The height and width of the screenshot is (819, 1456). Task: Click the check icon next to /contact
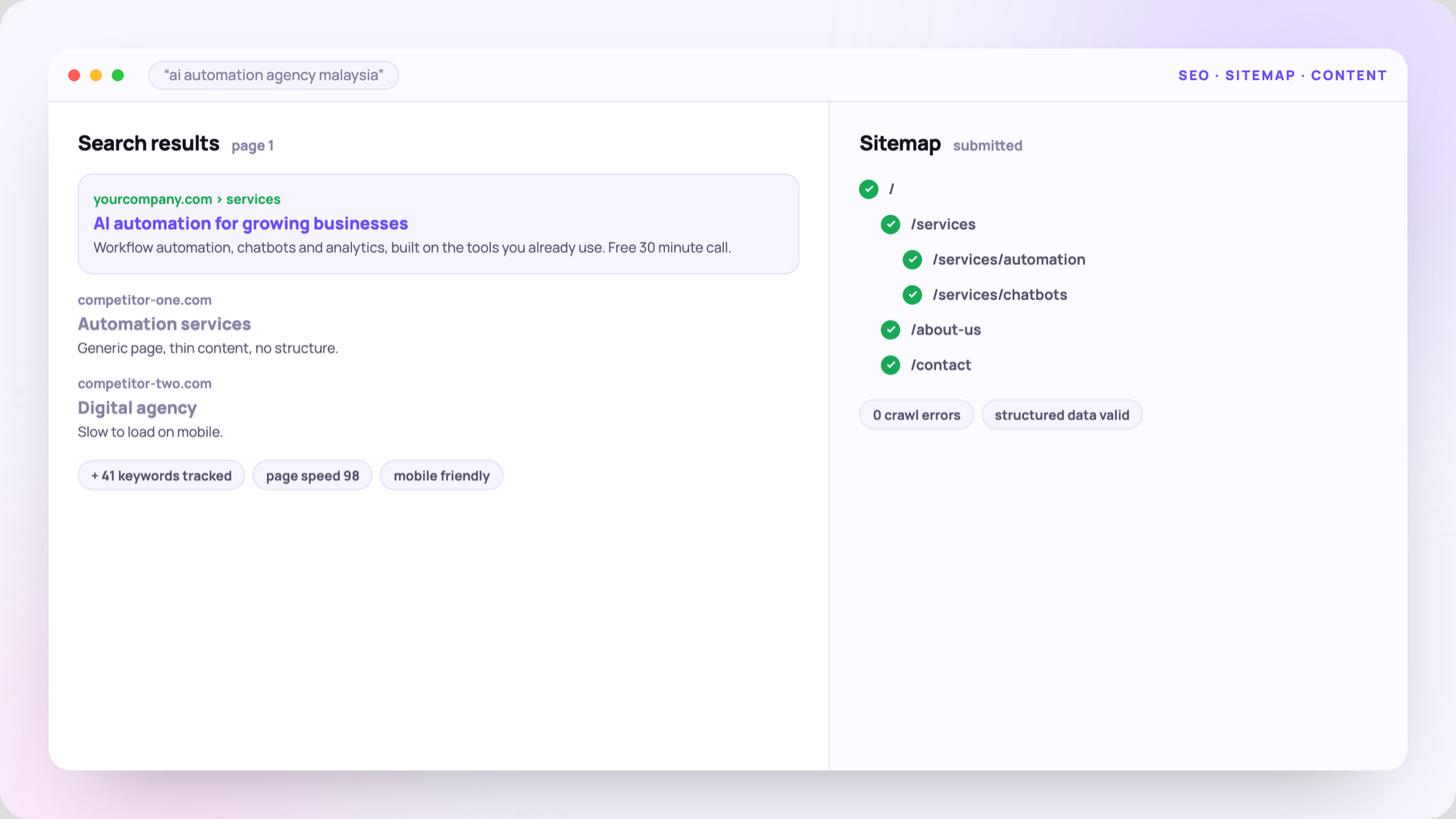point(891,365)
